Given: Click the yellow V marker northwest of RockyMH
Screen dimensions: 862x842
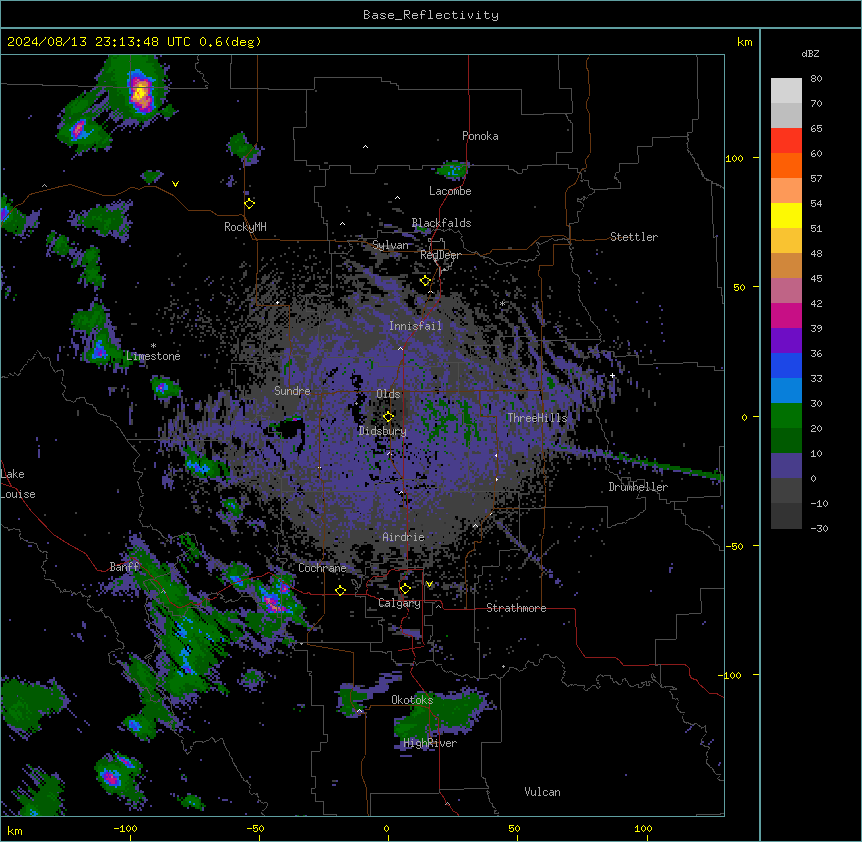Looking at the screenshot, I should coord(175,184).
